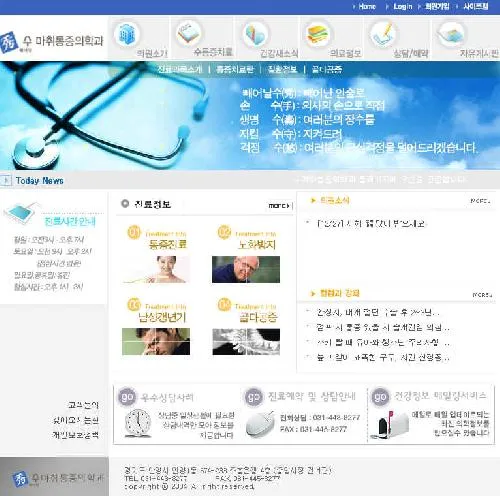The height and width of the screenshot is (496, 500).
Task: Click the 통증진료 title text
Action: pyautogui.click(x=168, y=244)
